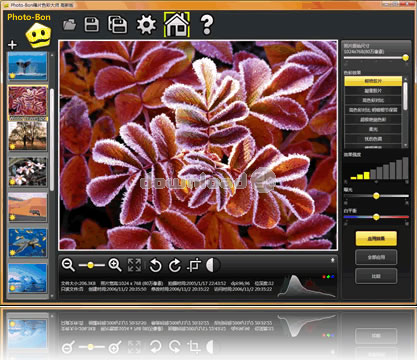This screenshot has height=360, width=417.
Task: Select the sea turtle thumbnail
Action: click(27, 243)
